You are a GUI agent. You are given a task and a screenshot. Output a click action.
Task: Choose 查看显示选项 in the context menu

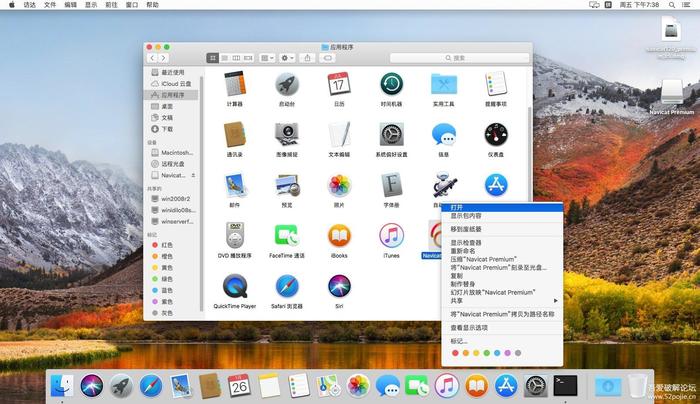tap(502, 328)
